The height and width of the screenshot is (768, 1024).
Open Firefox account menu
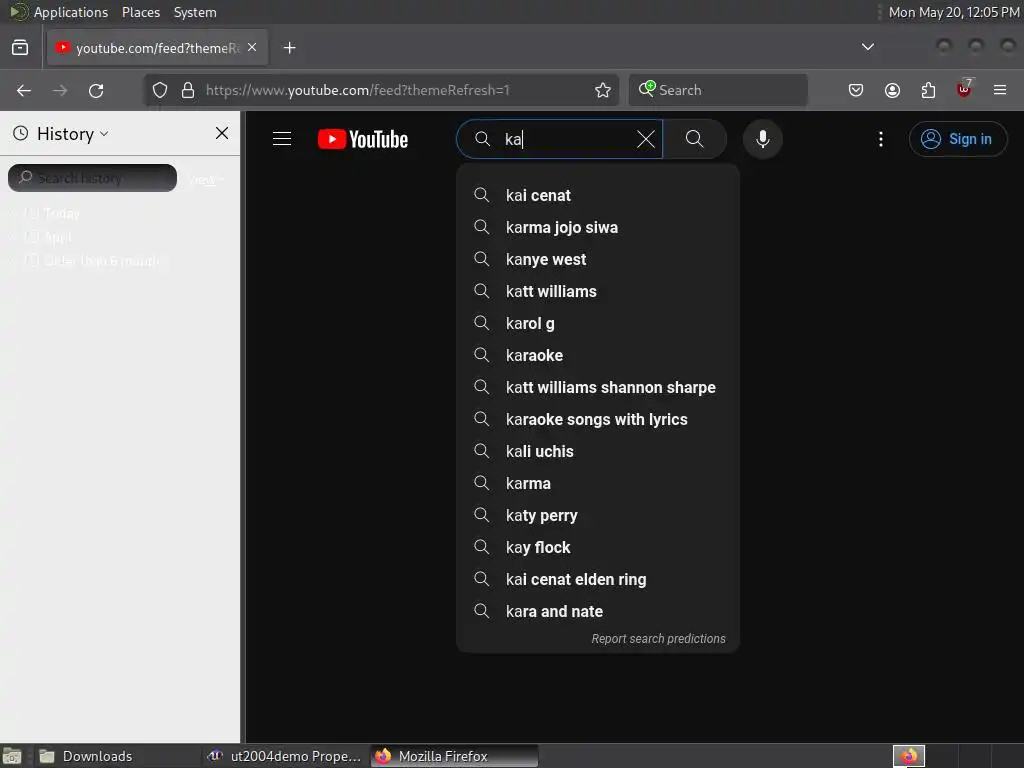[x=892, y=90]
